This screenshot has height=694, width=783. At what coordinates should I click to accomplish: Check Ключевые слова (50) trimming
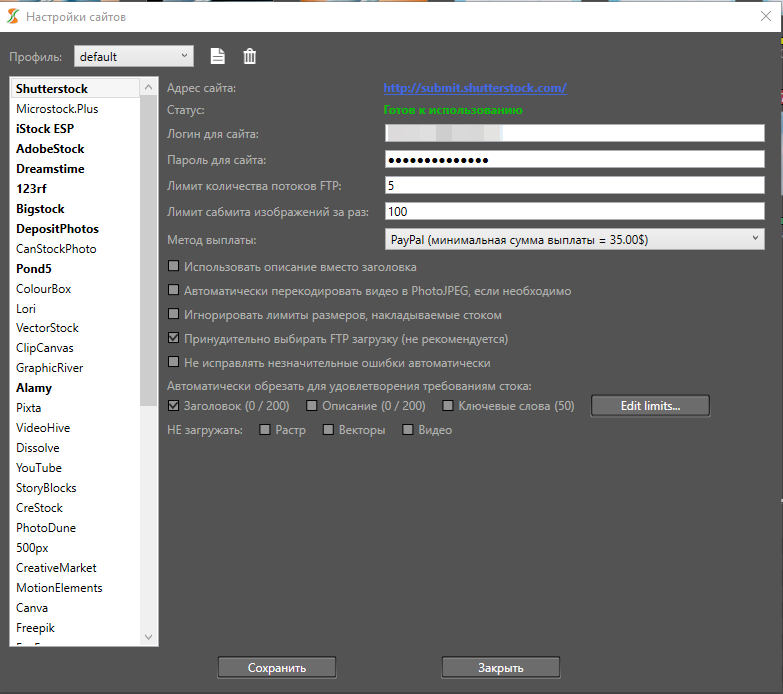point(448,405)
